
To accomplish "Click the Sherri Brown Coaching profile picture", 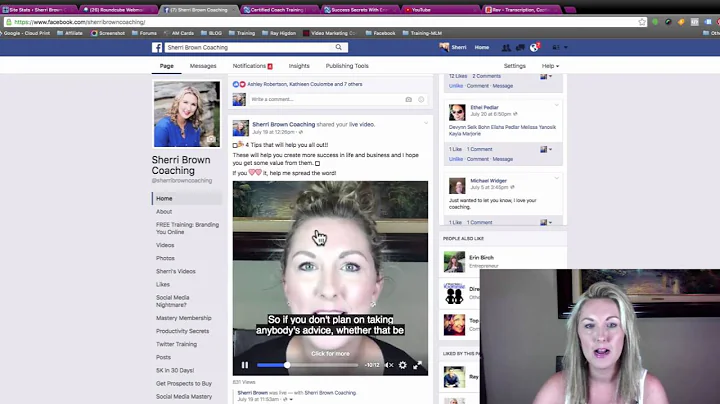I will point(187,114).
